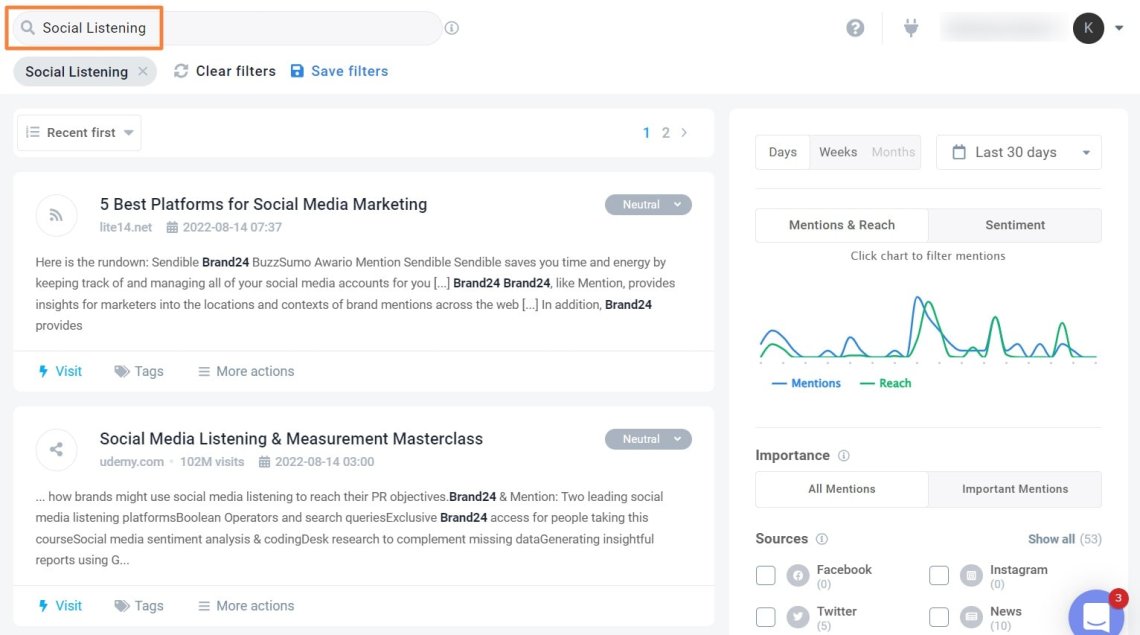Expand the Last 30 days date picker

click(1018, 152)
